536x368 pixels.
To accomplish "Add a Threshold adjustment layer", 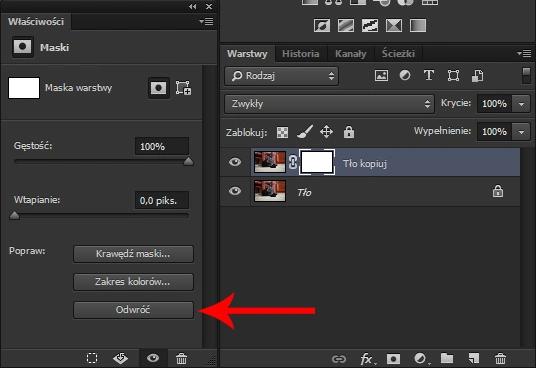I will point(370,25).
